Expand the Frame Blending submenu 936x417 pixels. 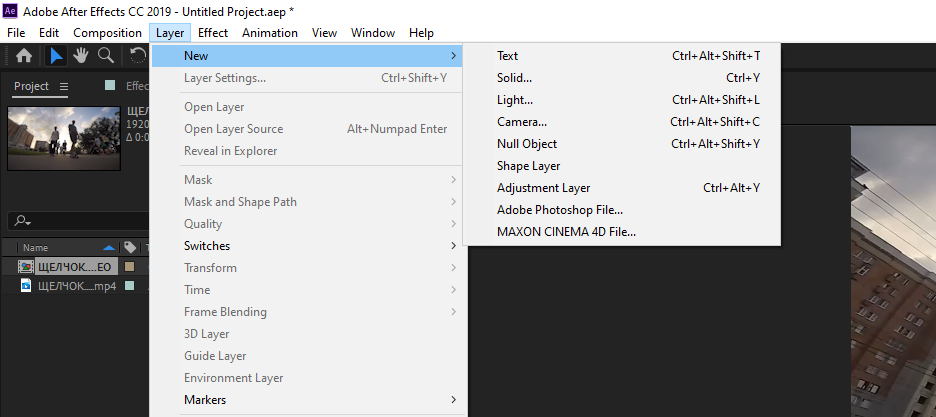tap(307, 312)
